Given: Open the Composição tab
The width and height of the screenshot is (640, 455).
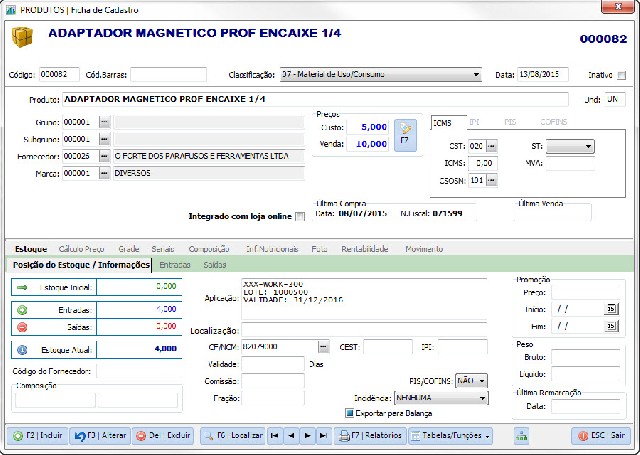Looking at the screenshot, I should coord(209,249).
